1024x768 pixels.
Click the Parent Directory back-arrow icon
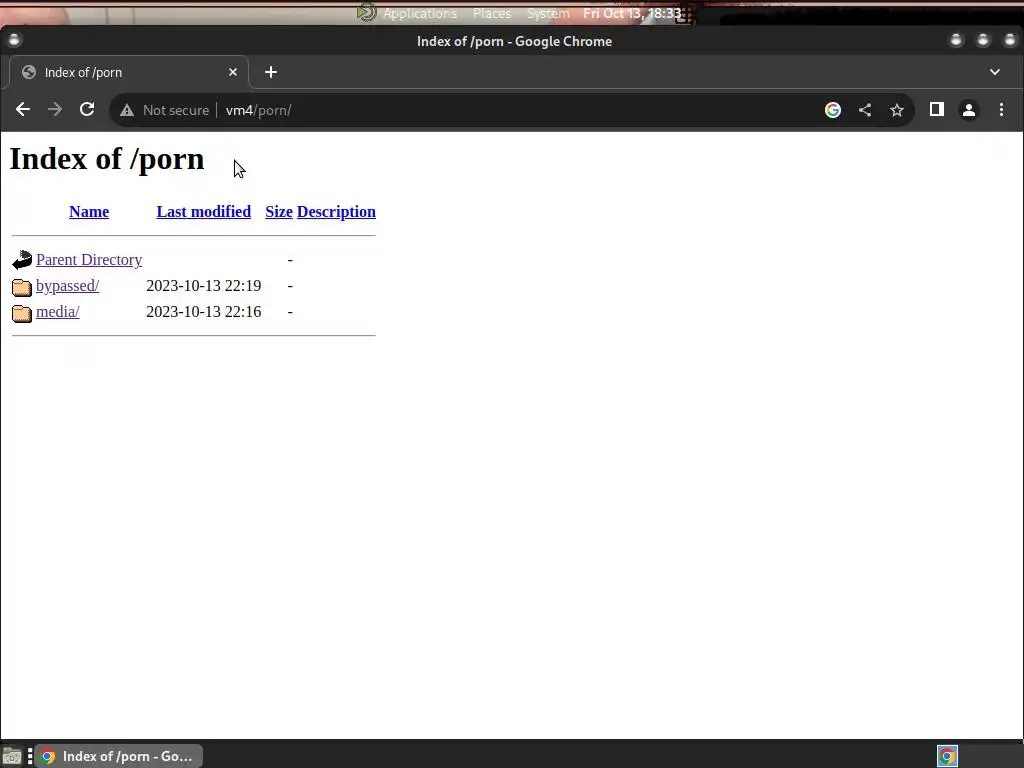[x=22, y=260]
